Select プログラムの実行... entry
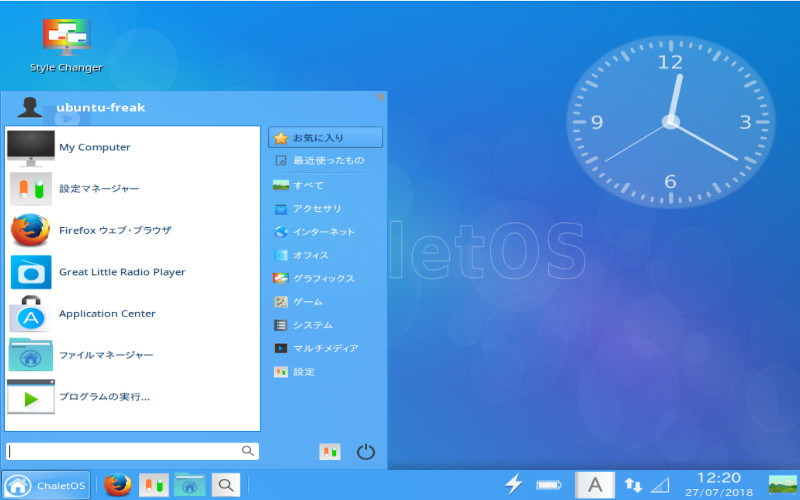 click(x=133, y=397)
